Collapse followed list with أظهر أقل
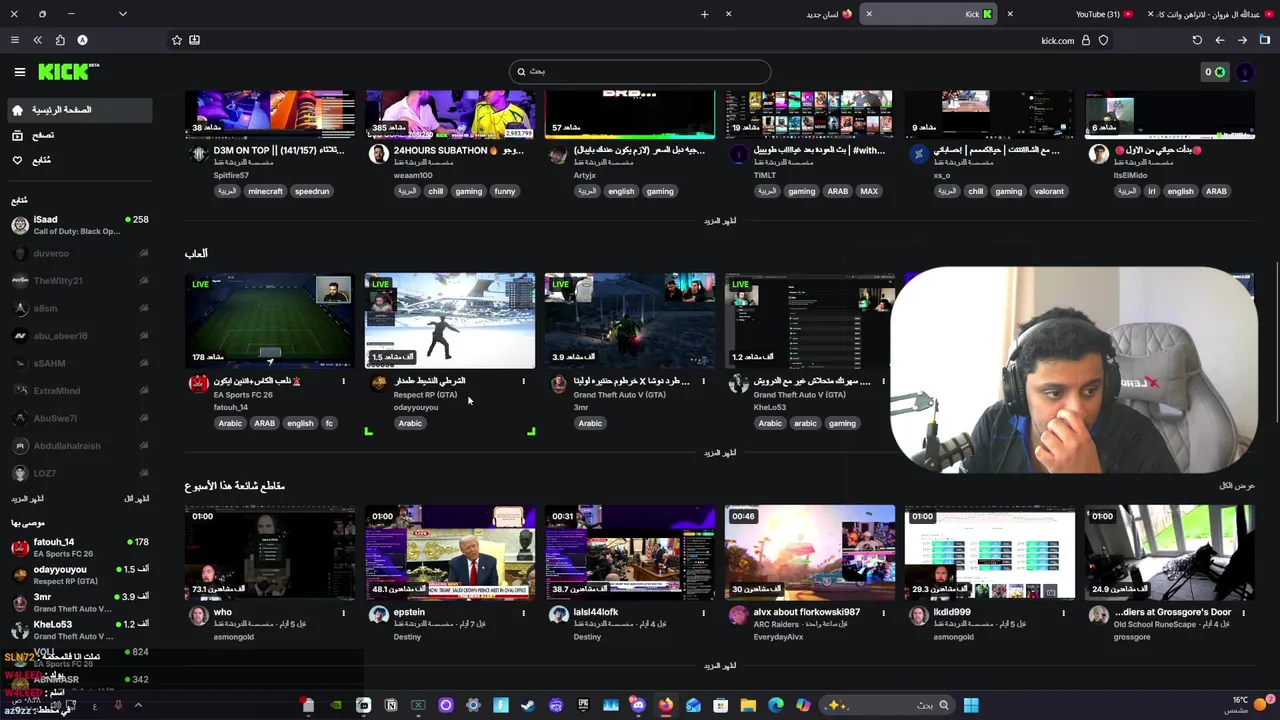 coord(136,498)
